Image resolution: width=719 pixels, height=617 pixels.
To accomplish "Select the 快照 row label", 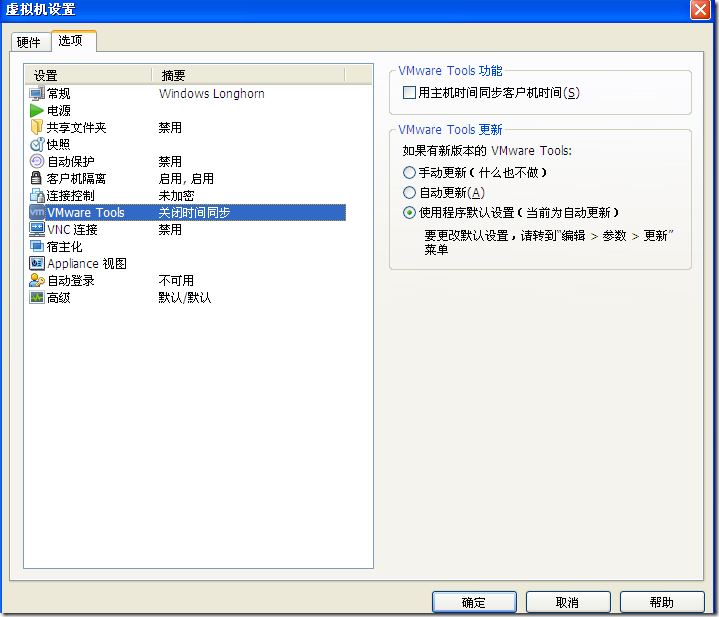I will pyautogui.click(x=59, y=144).
